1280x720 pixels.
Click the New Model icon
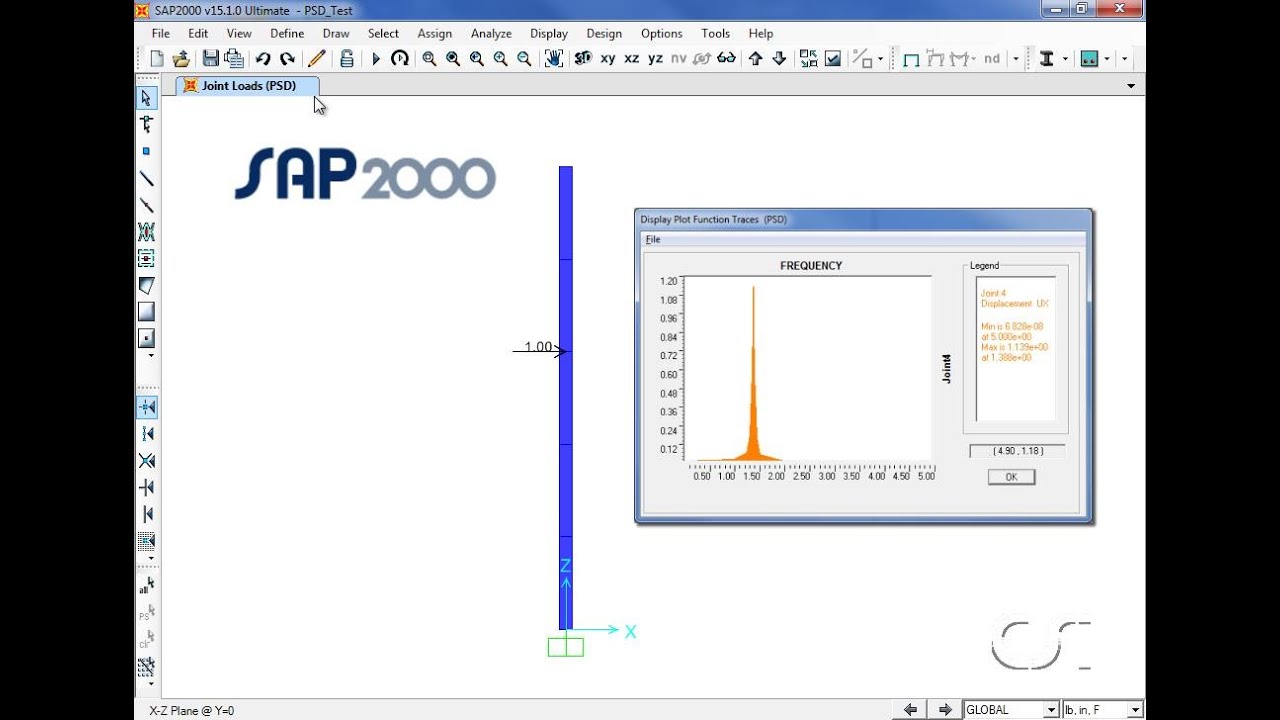tap(157, 59)
